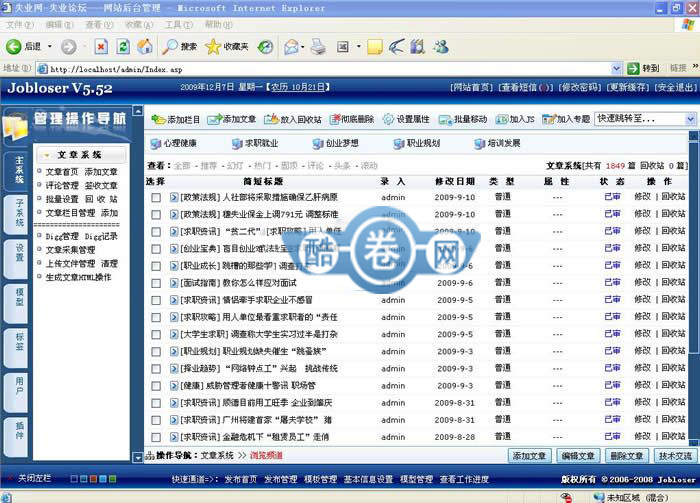This screenshot has width=700, height=503.
Task: Open the 文件 menu
Action: pos(20,25)
